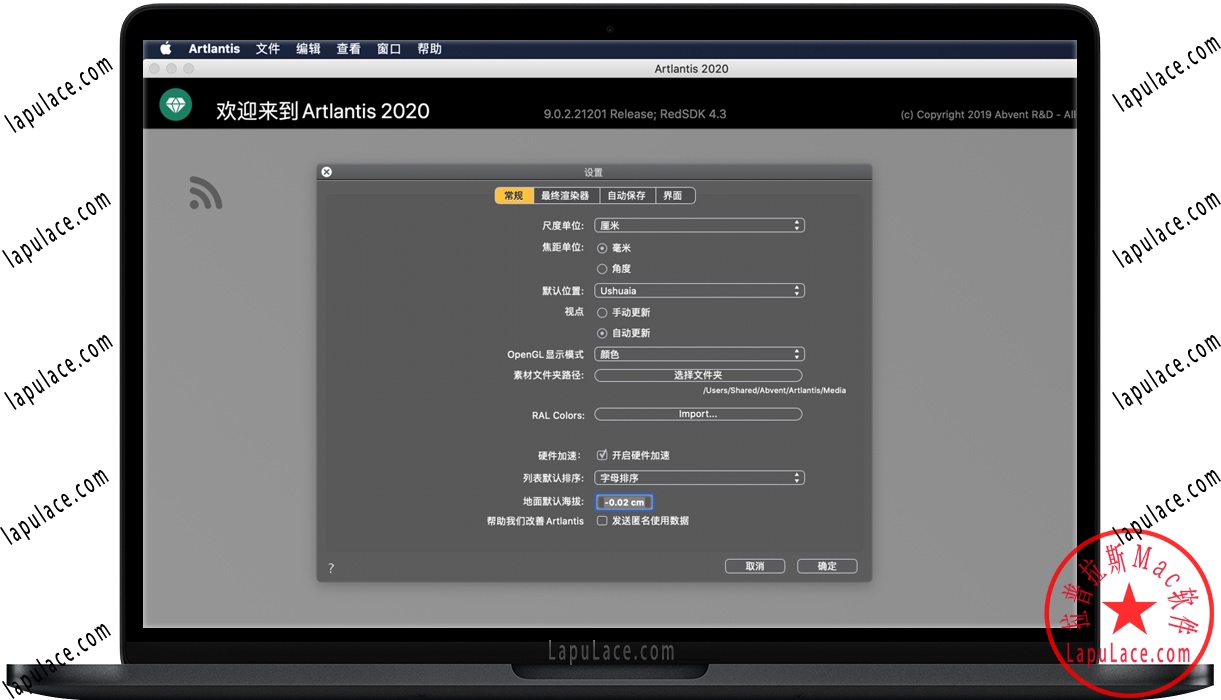Open the default location dropdown showing Ushuaia
This screenshot has width=1221, height=700.
coord(699,290)
